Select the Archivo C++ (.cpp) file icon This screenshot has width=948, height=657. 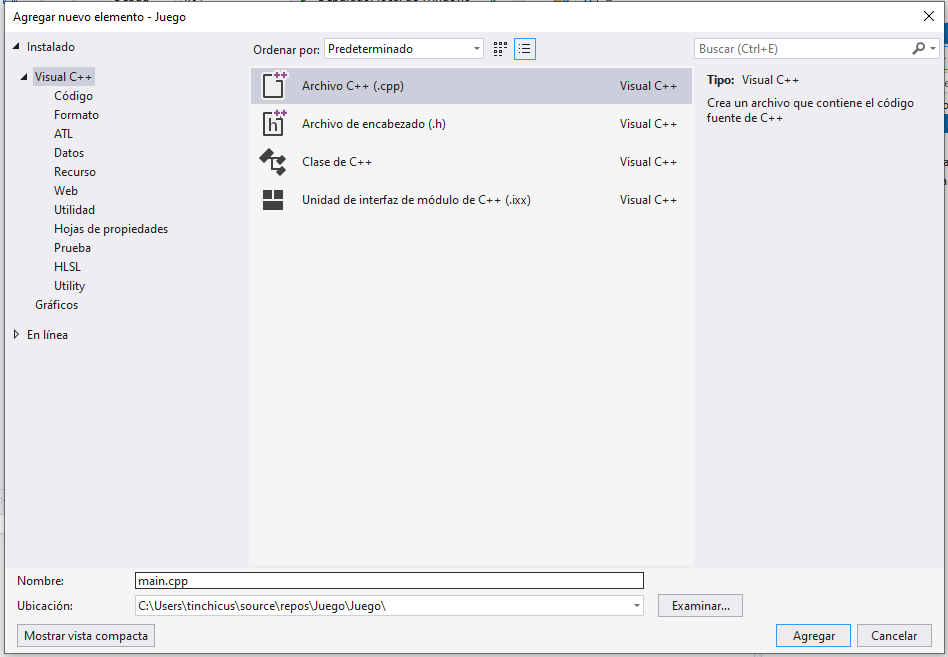pos(273,86)
